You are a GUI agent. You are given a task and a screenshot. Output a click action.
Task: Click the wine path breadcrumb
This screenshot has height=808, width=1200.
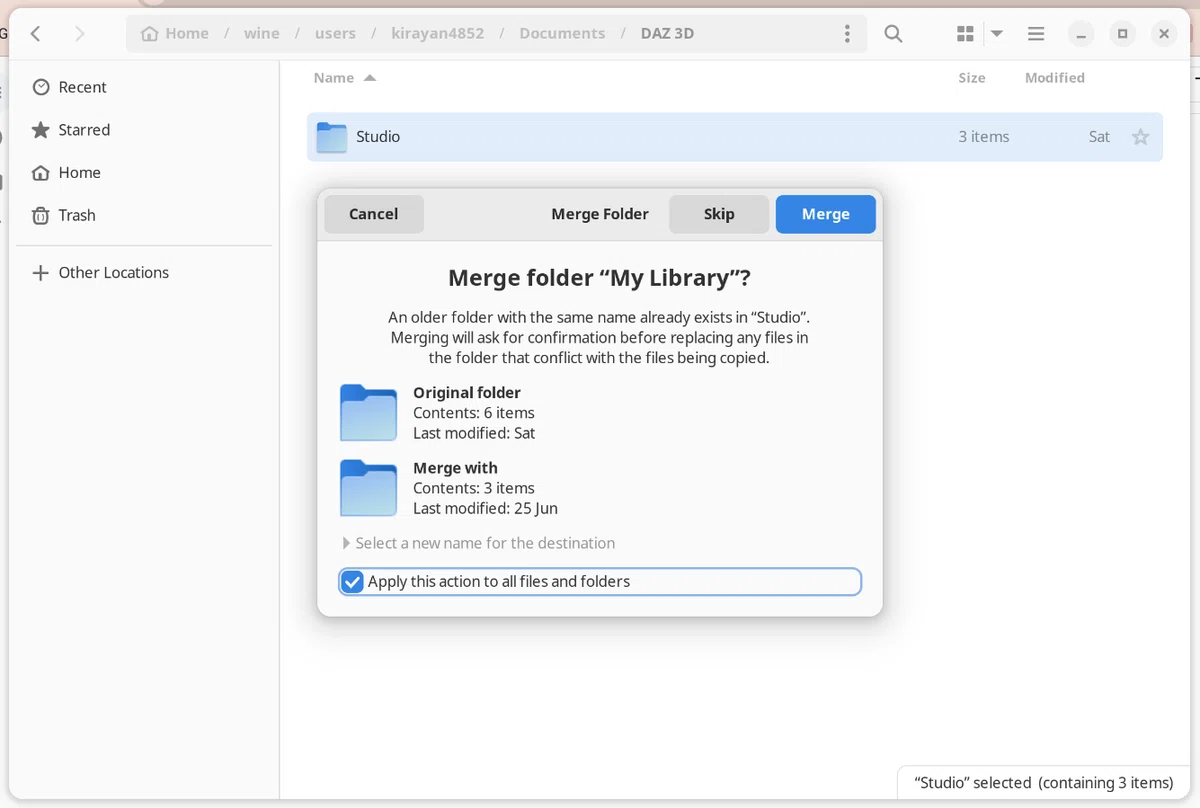pyautogui.click(x=262, y=33)
